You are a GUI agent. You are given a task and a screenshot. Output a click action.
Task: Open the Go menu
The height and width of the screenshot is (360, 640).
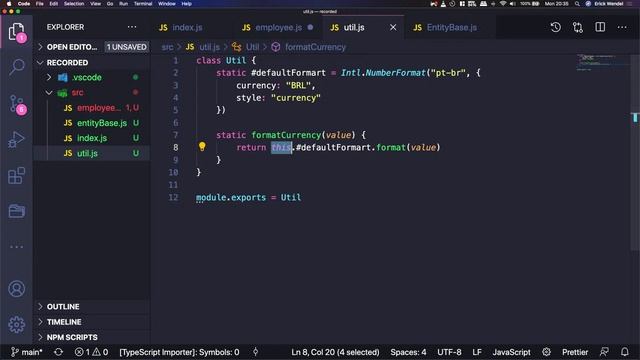(x=110, y=4)
